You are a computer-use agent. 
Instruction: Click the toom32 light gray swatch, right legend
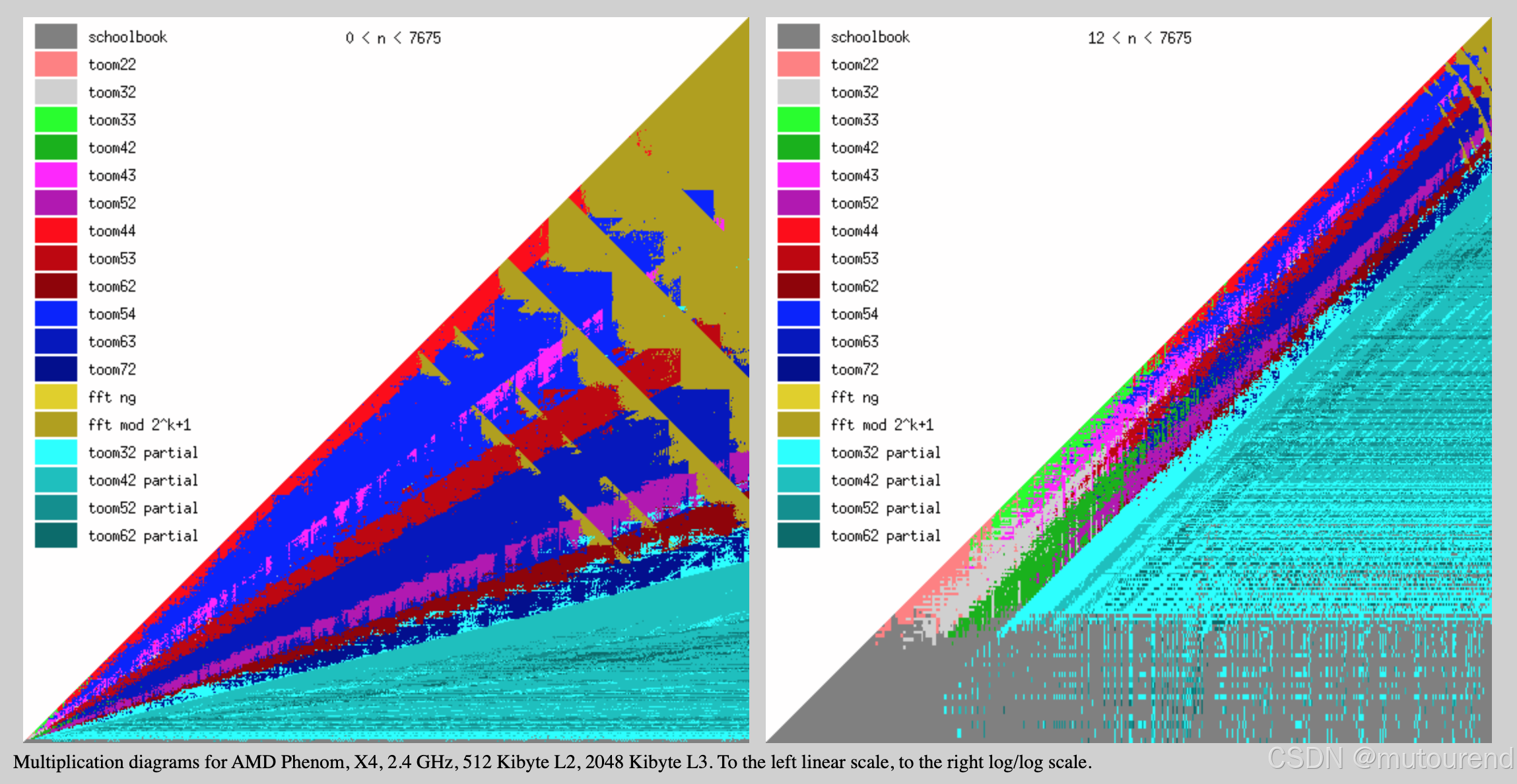pyautogui.click(x=798, y=92)
